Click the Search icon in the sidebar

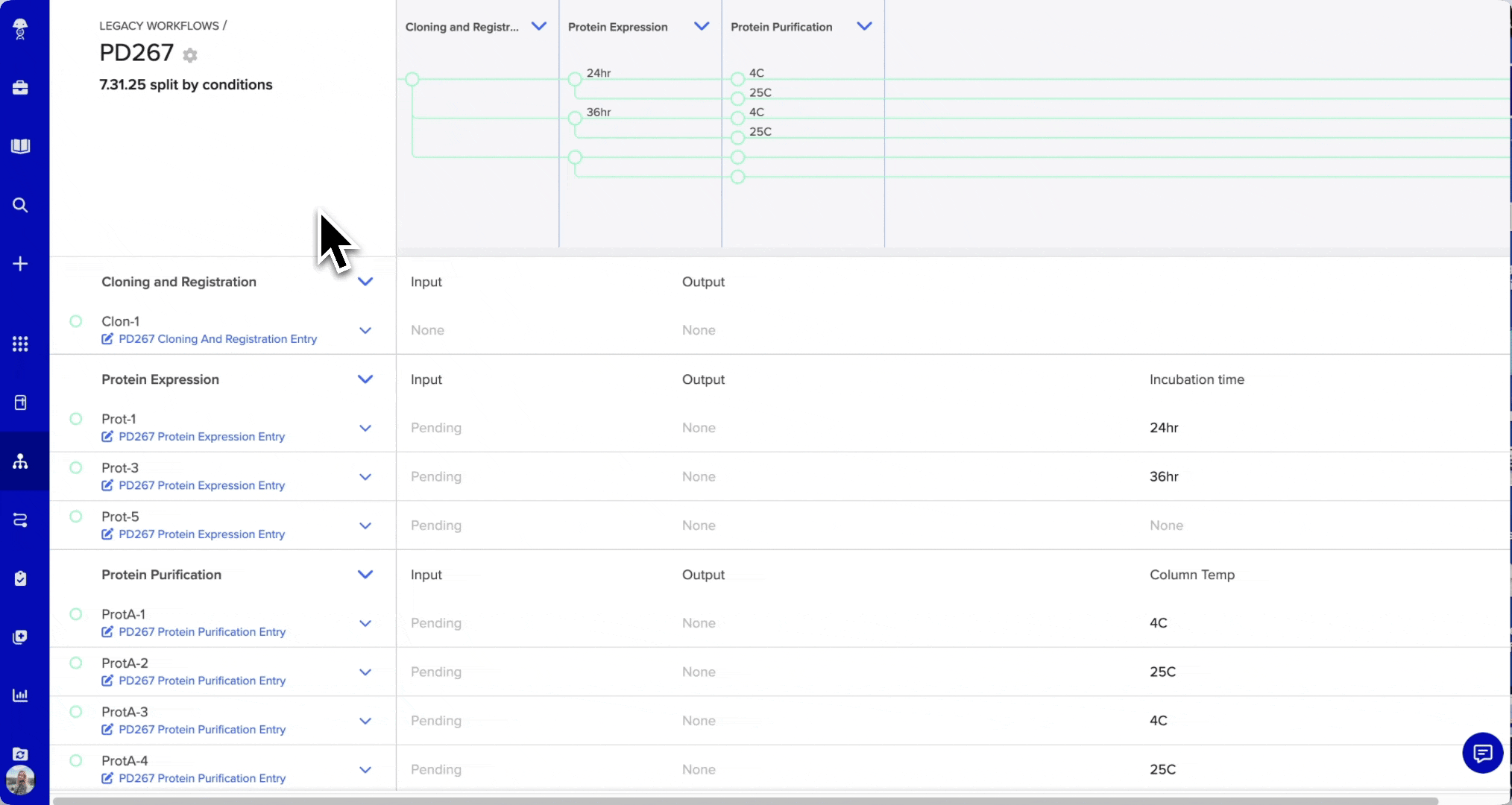20,205
